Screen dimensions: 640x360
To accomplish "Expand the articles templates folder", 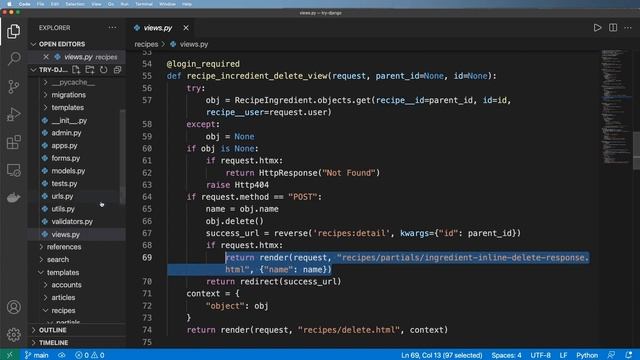I will [x=63, y=298].
